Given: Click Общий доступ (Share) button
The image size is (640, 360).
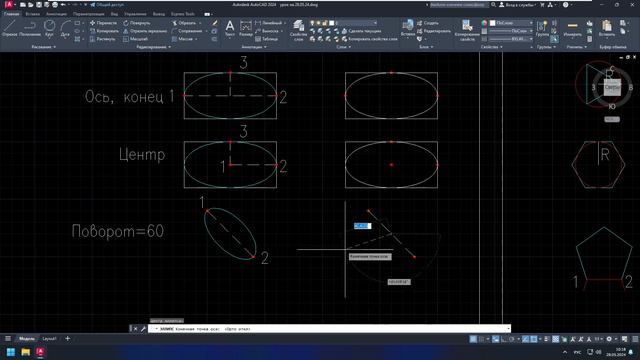Looking at the screenshot, I should (x=107, y=5).
